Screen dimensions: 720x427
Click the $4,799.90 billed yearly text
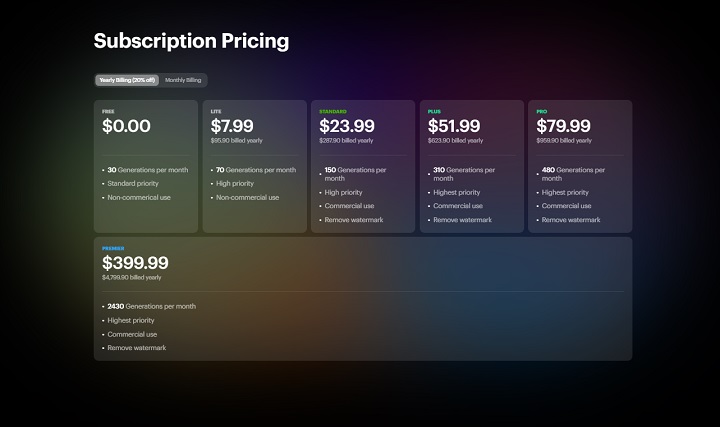pyautogui.click(x=131, y=277)
